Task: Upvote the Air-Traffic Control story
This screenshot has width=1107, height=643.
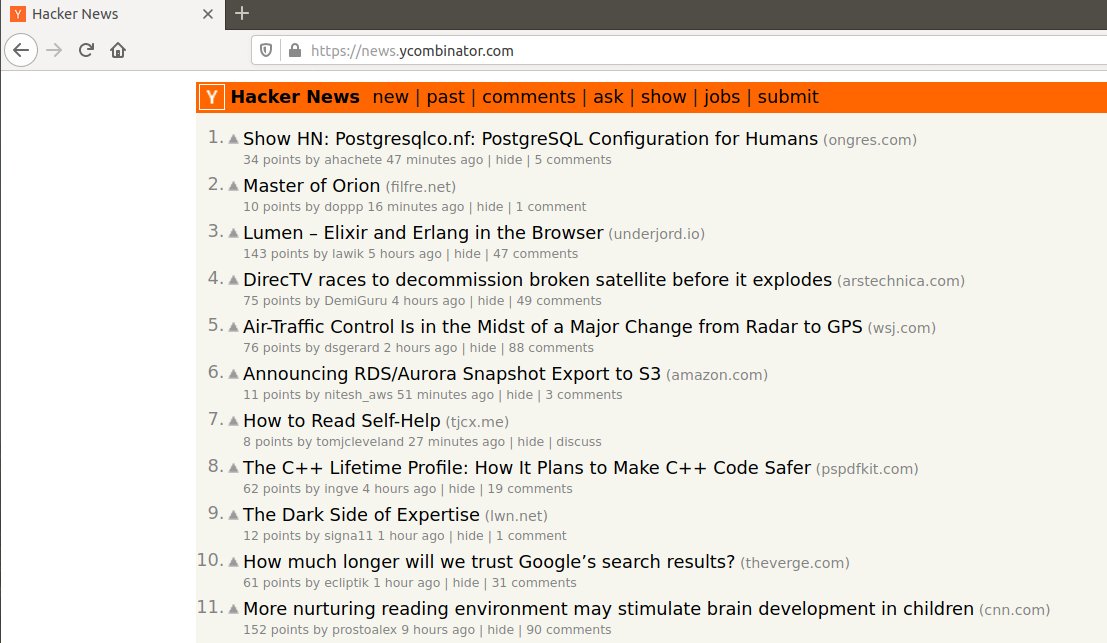Action: (x=233, y=327)
